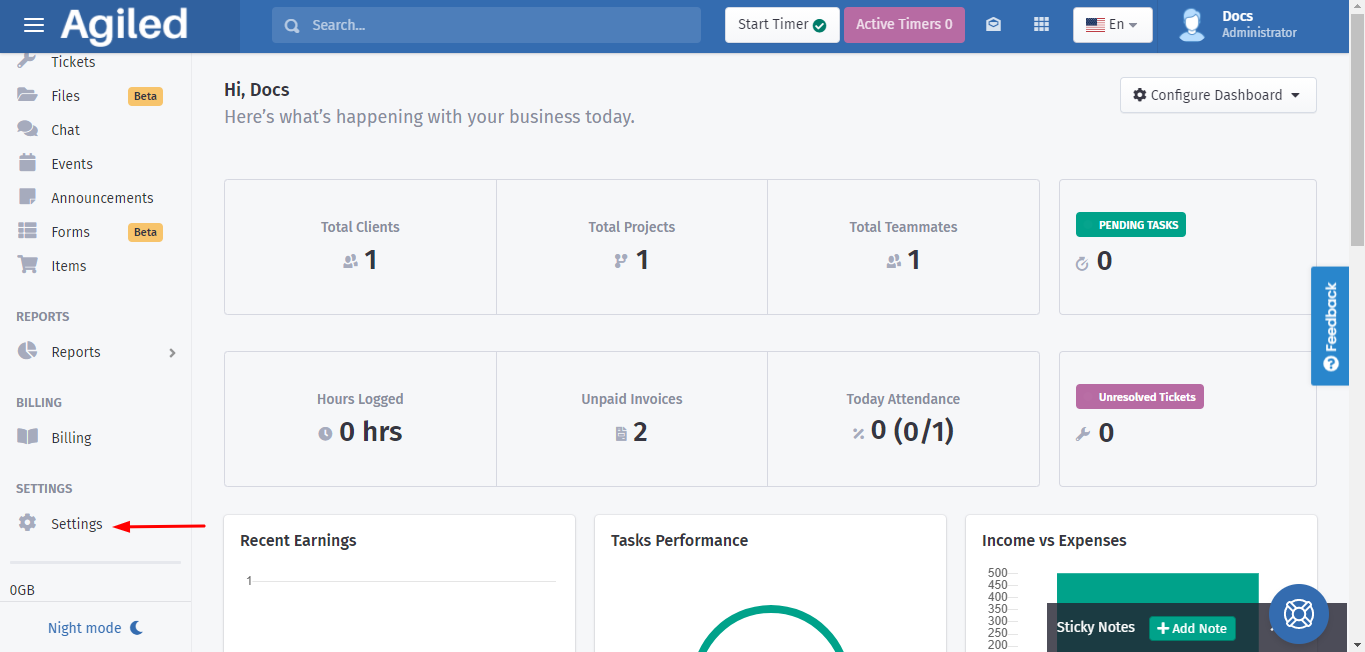
Task: Click the Items shopping cart icon
Action: [28, 265]
